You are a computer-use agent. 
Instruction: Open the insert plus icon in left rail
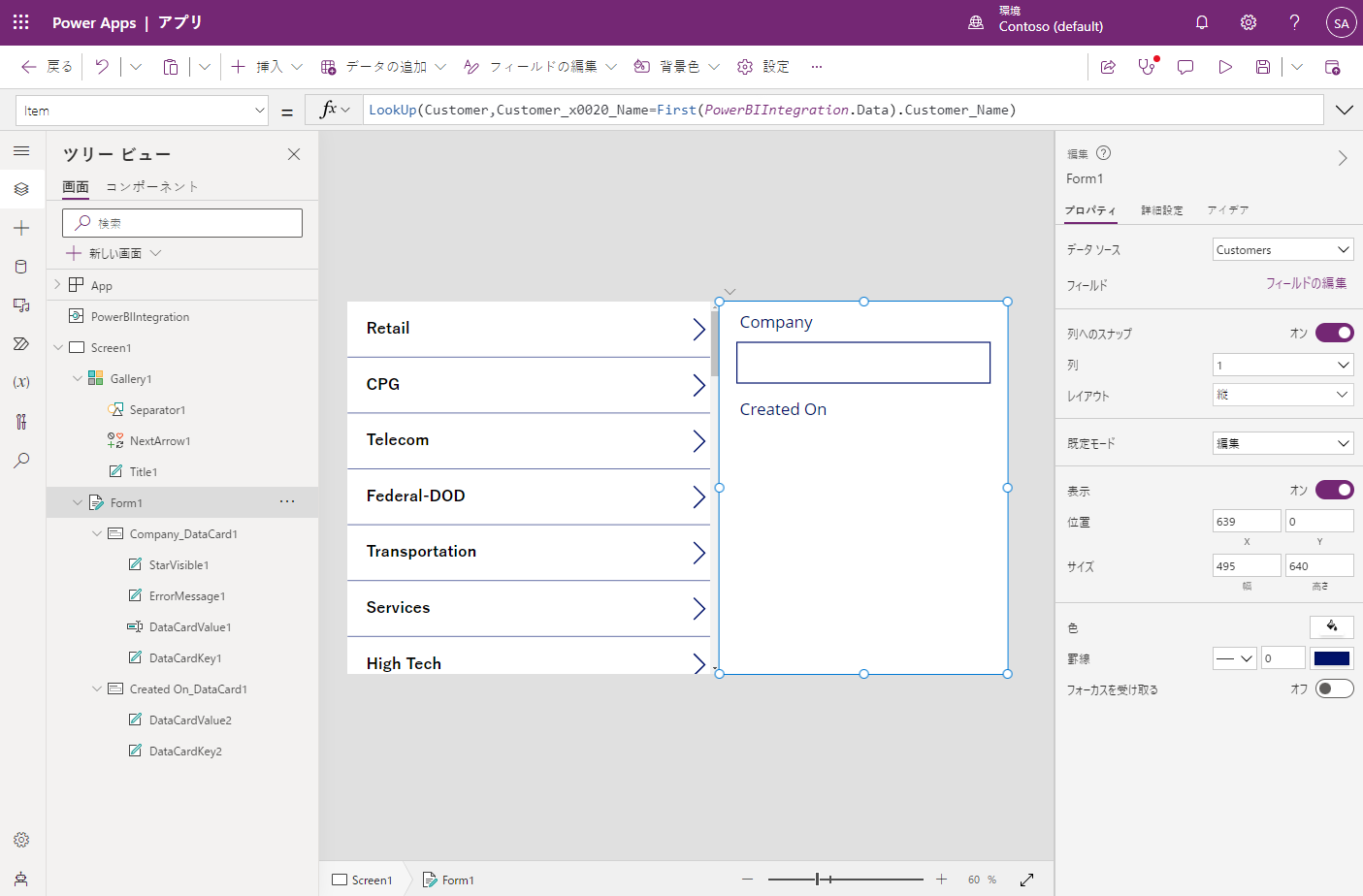(x=21, y=228)
